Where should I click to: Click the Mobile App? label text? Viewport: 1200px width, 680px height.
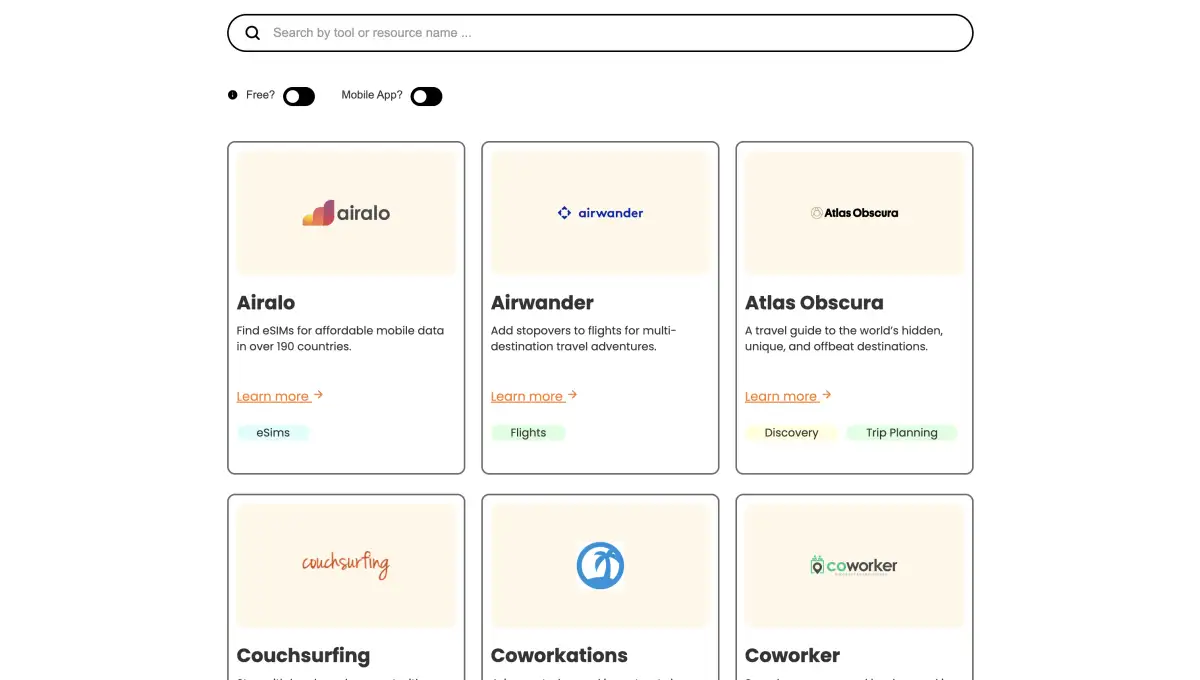[372, 95]
